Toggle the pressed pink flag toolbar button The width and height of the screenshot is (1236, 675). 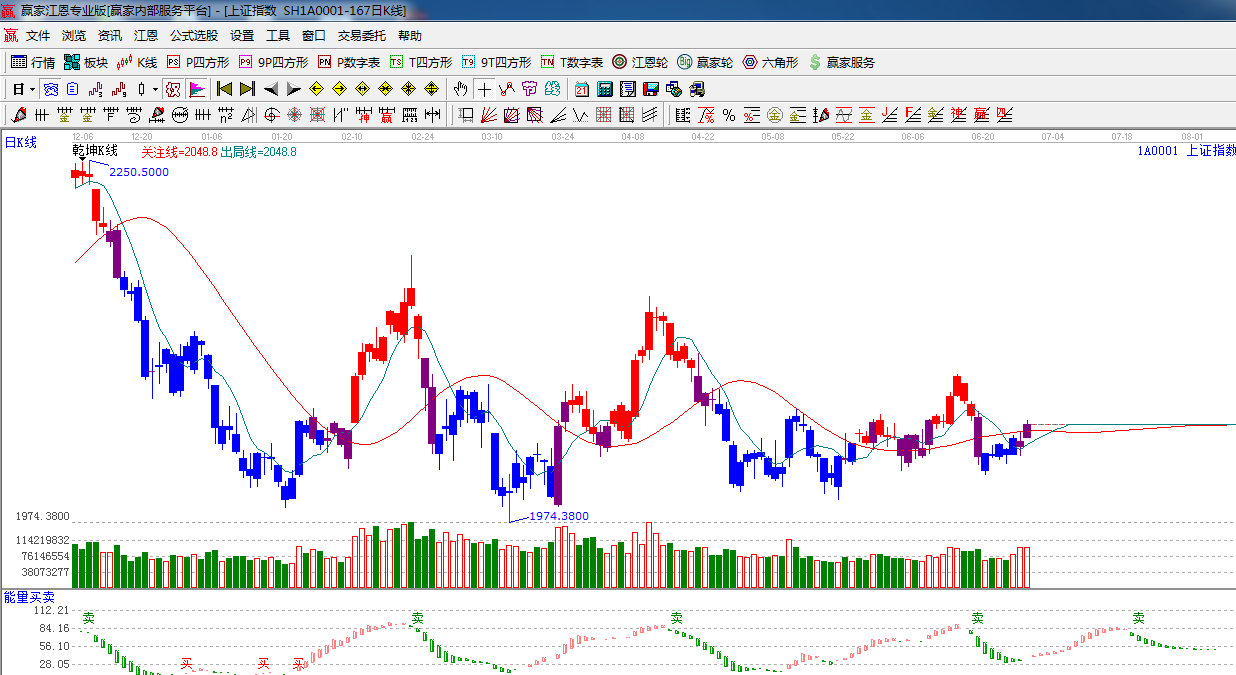coord(196,89)
